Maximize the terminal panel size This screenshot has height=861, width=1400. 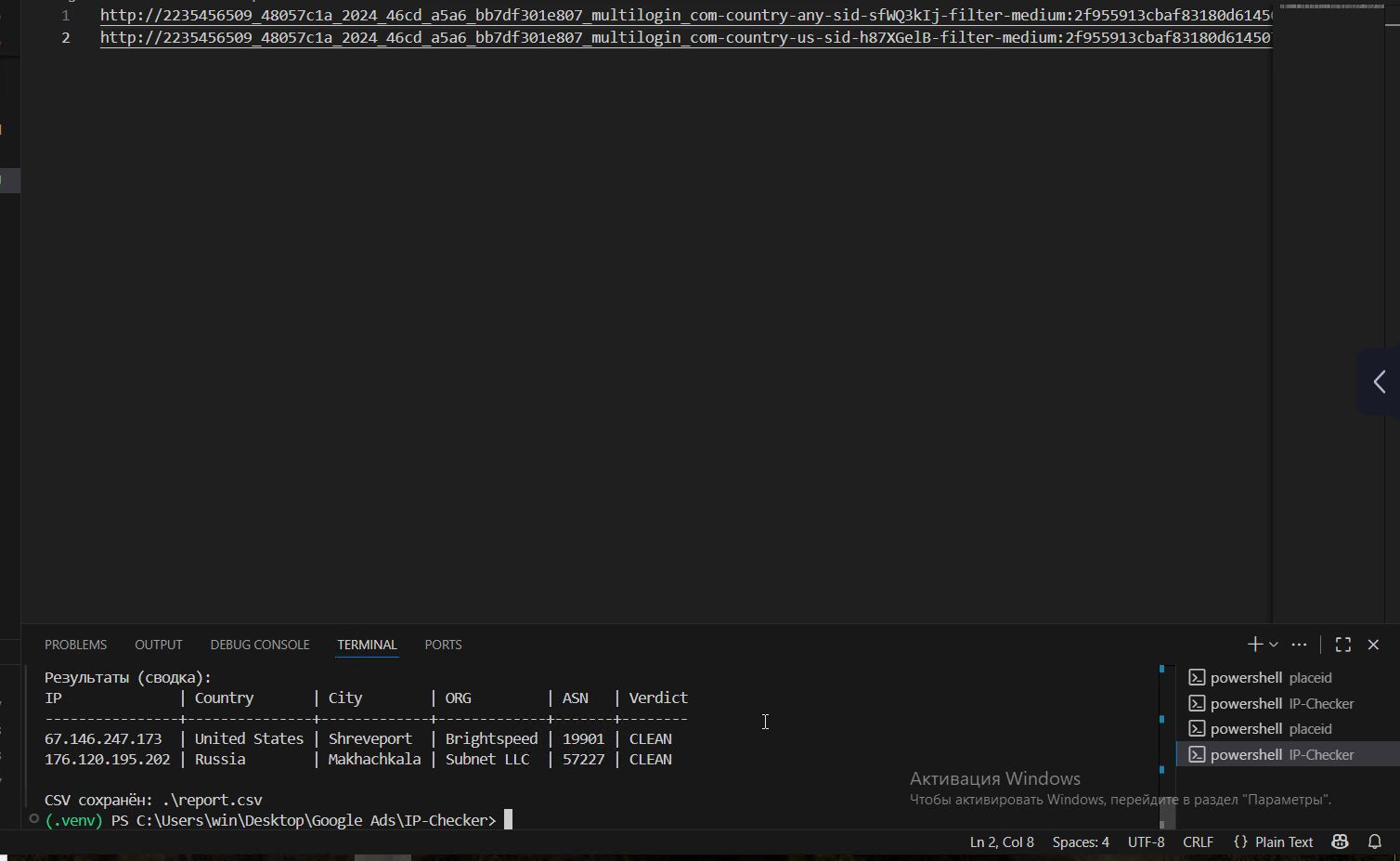point(1342,645)
